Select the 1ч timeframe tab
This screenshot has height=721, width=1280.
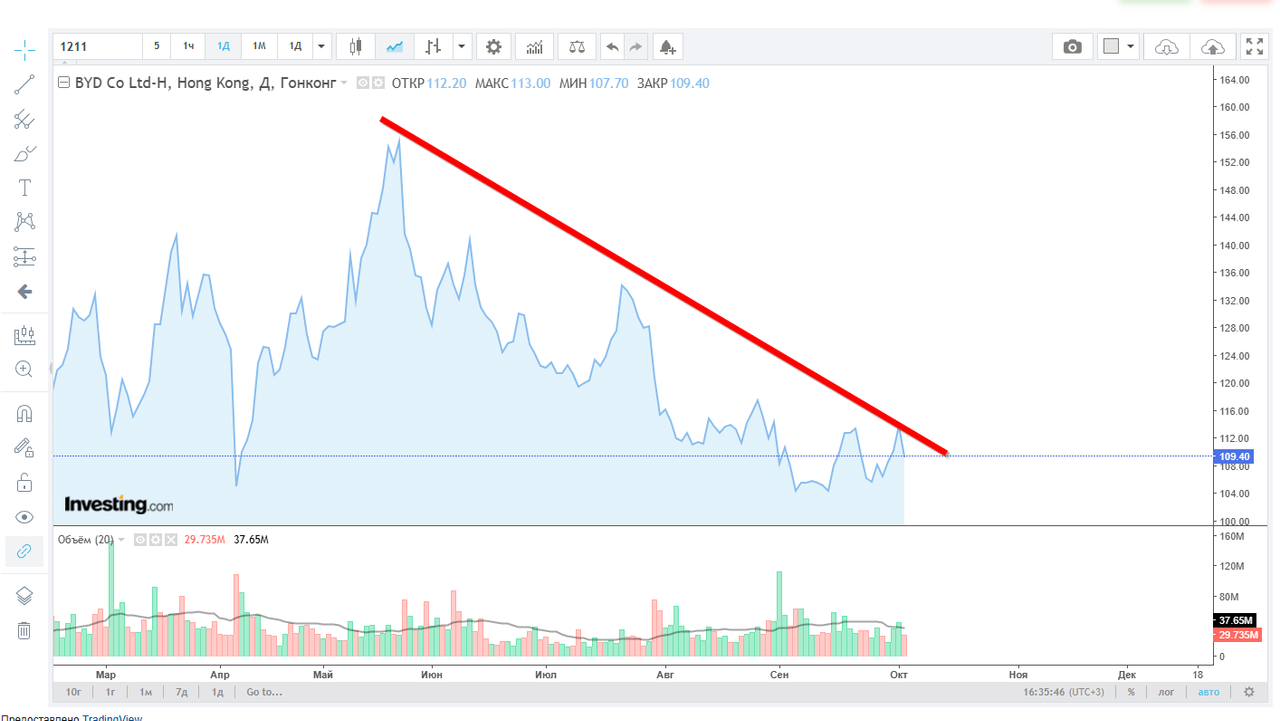pyautogui.click(x=188, y=46)
